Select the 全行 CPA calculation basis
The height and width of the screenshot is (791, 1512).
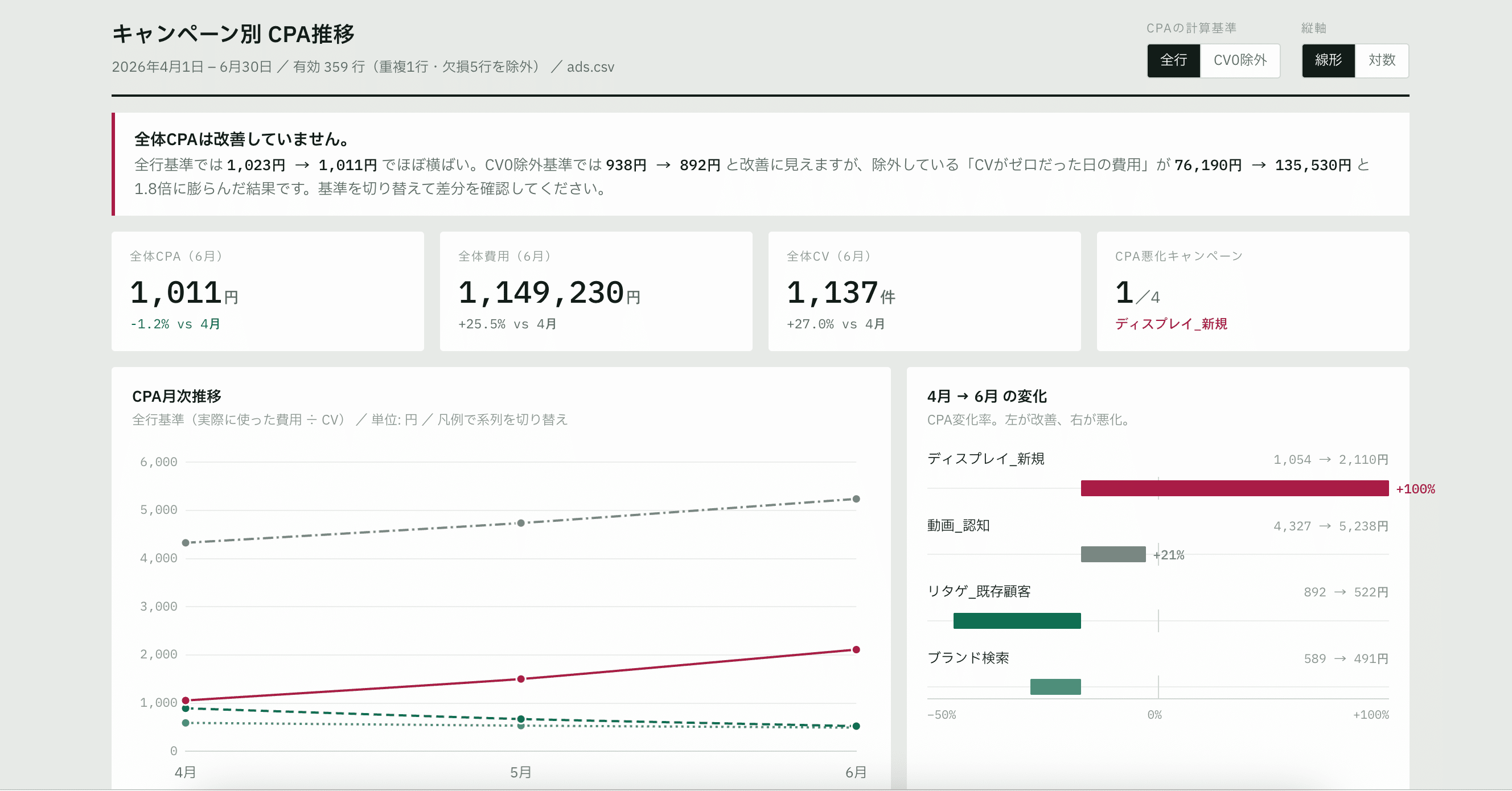[x=1173, y=60]
